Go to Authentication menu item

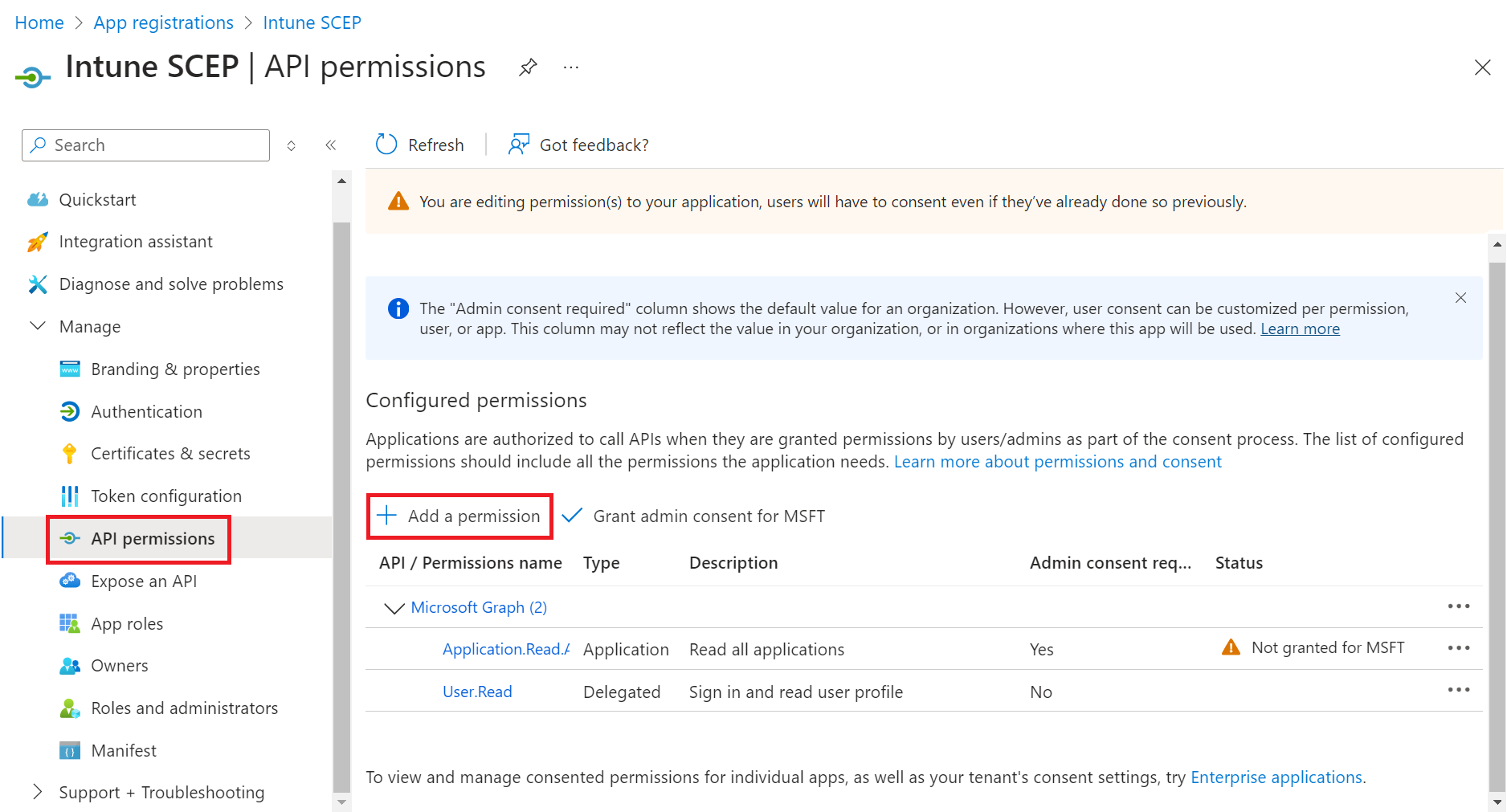coord(146,412)
